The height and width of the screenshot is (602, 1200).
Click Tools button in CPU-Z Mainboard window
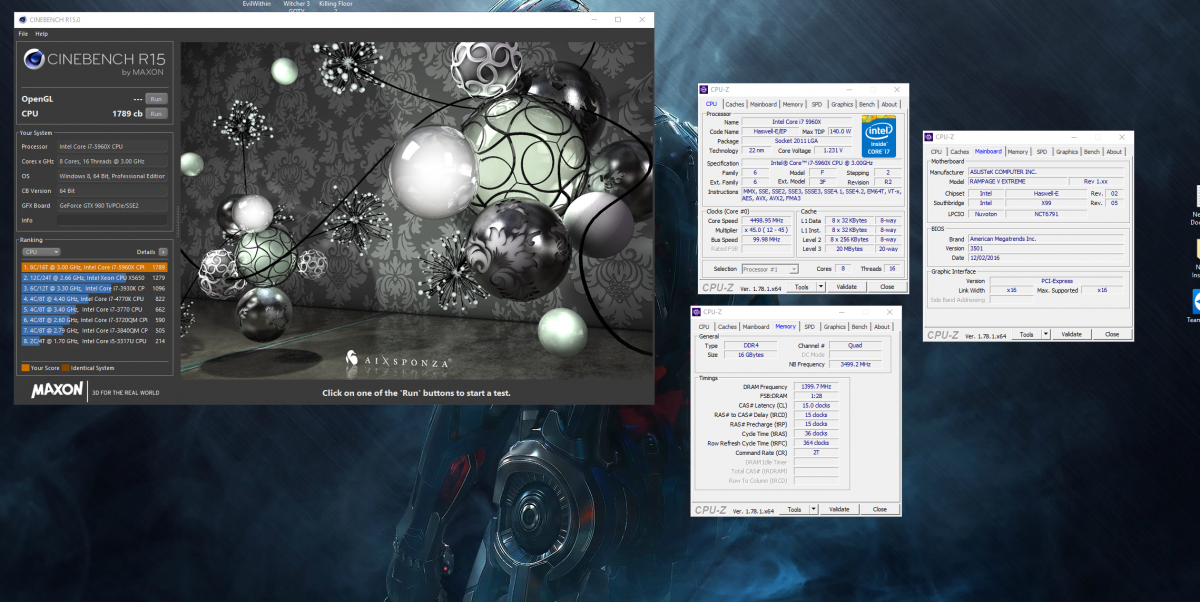point(1026,334)
